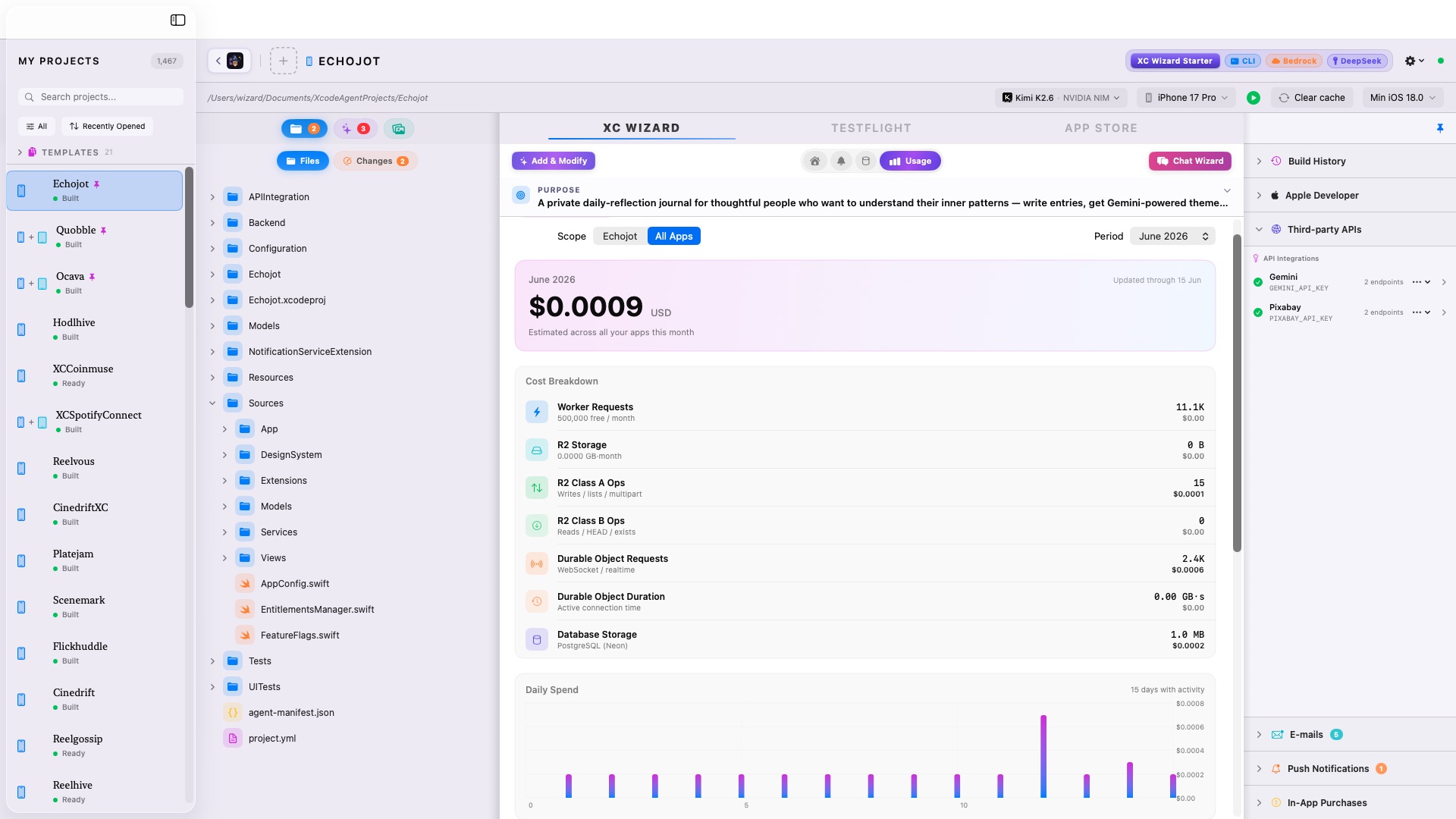Open the sparkle tab with badge 3
Image resolution: width=1456 pixels, height=819 pixels.
(355, 129)
